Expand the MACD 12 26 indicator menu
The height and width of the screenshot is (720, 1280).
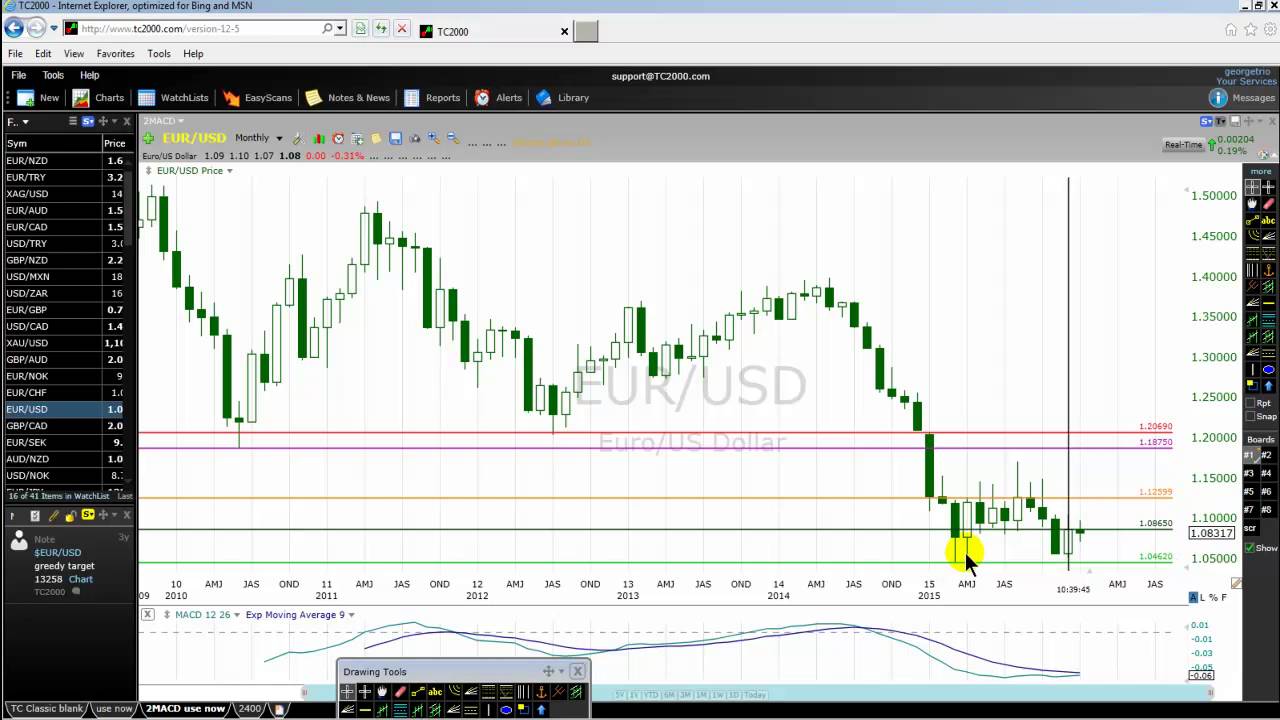tap(237, 615)
